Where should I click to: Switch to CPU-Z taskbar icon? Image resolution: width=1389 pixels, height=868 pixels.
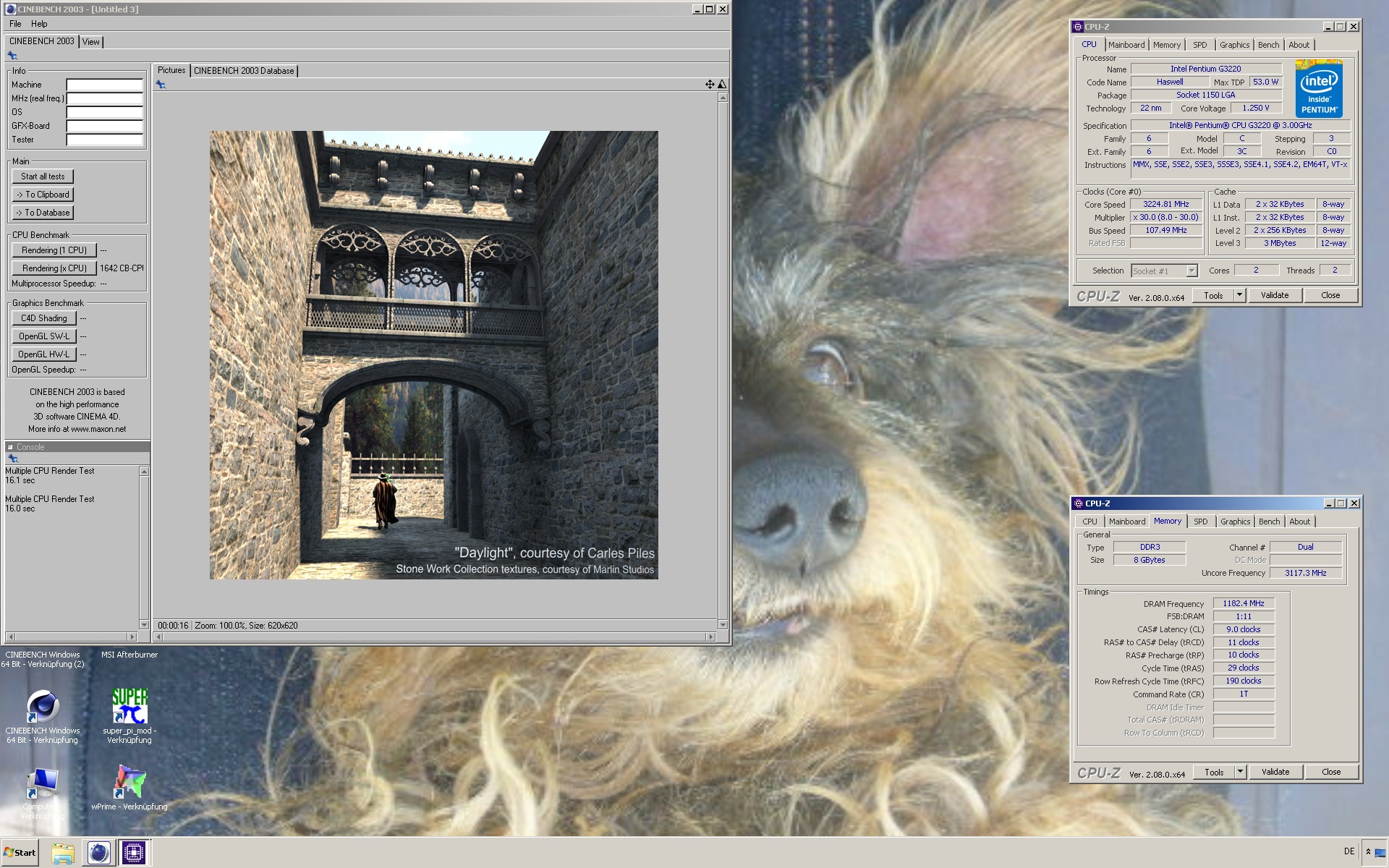coord(133,853)
